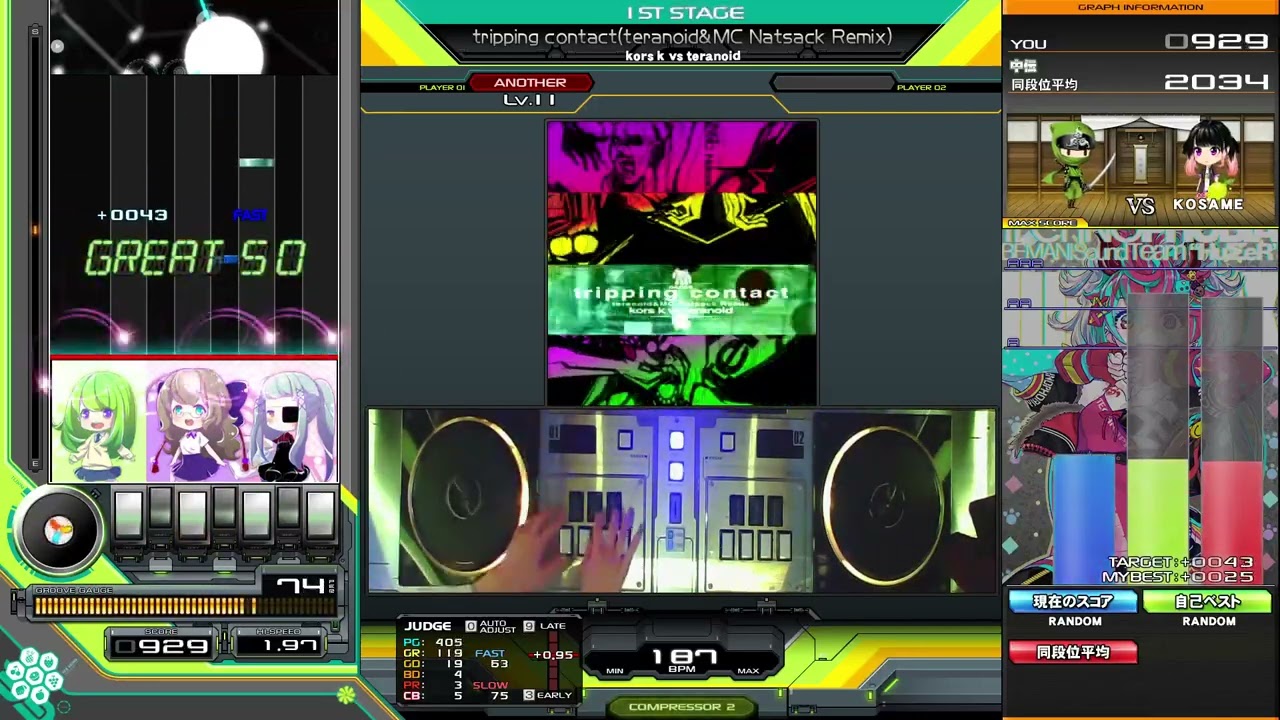Click the PLAYER 02 label
The height and width of the screenshot is (720, 1280).
(921, 88)
